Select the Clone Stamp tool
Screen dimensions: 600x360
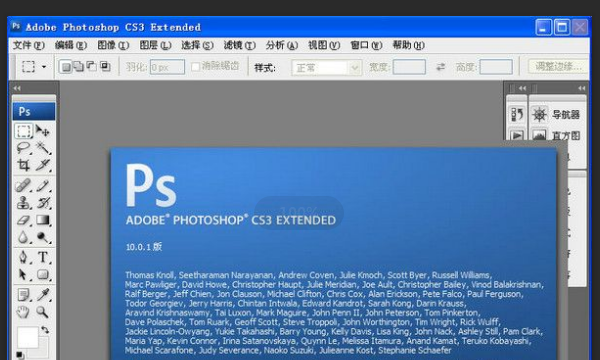23,202
